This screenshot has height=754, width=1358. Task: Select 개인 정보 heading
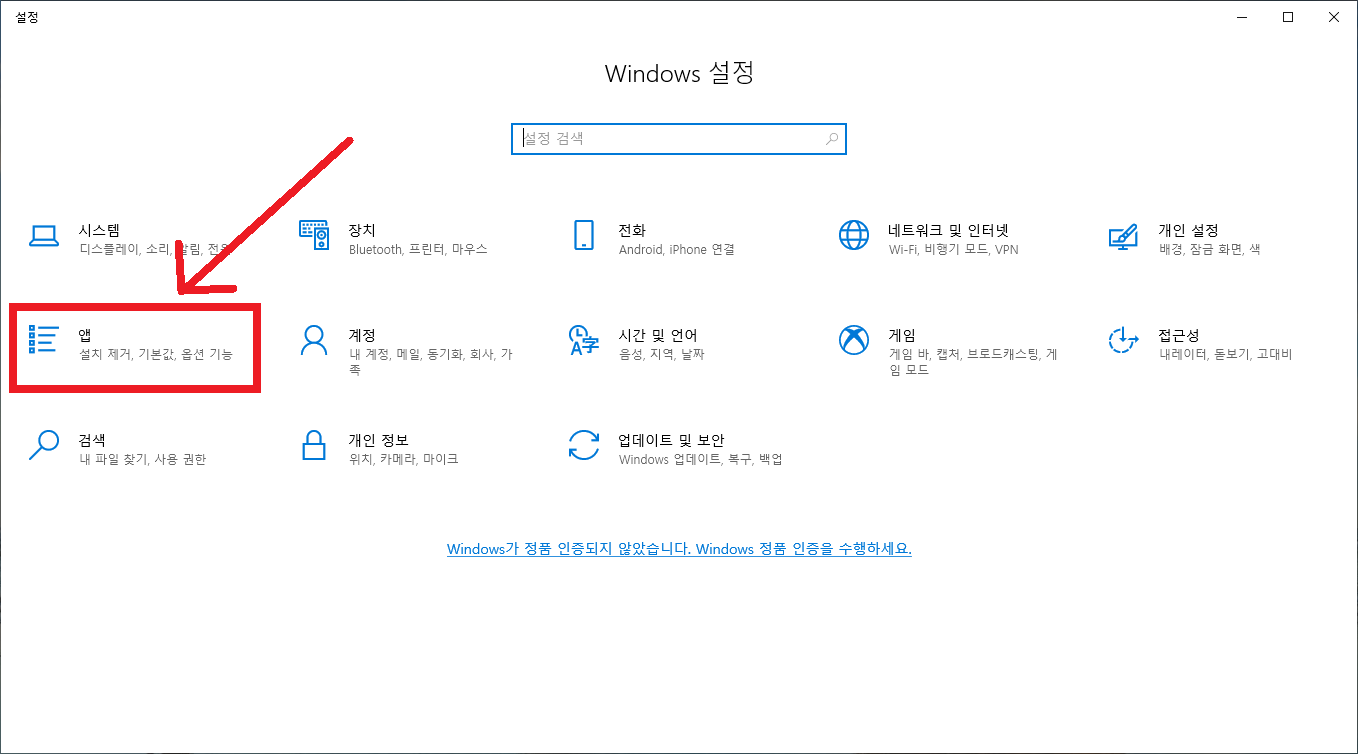coord(378,440)
